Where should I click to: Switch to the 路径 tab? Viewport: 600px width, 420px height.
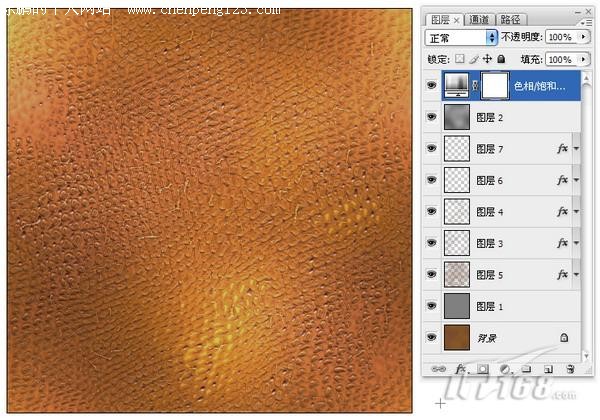point(510,18)
